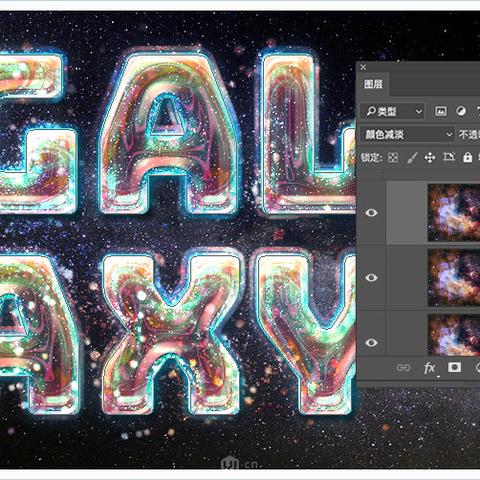Open the 类型 layer filter dropdown
This screenshot has width=480, height=480.
[392, 111]
